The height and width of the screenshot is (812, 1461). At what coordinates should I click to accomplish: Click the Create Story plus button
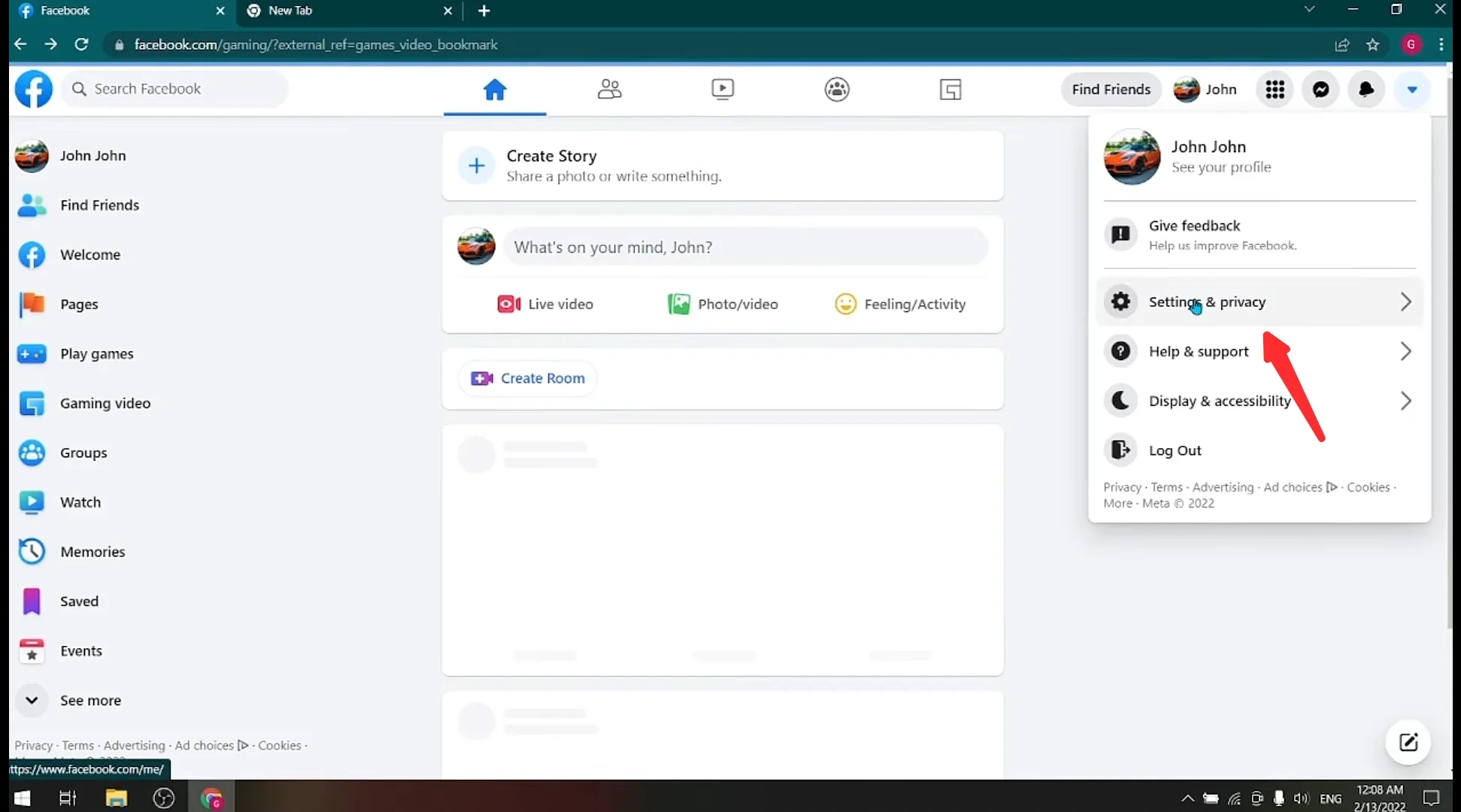pos(477,165)
